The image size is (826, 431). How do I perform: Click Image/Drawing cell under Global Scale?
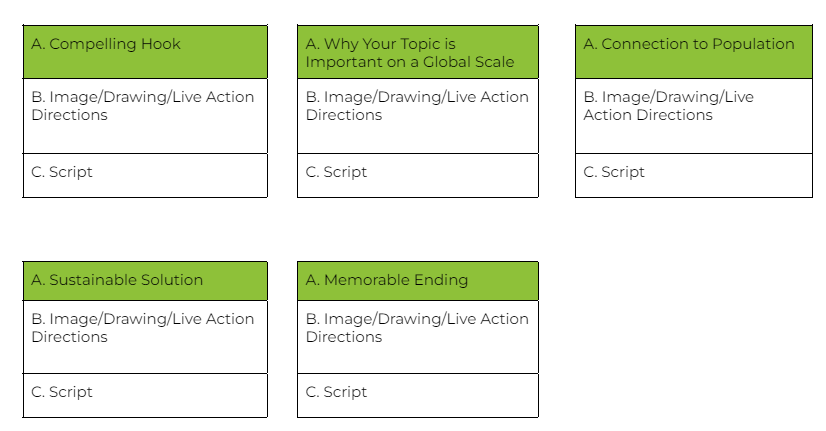[418, 116]
